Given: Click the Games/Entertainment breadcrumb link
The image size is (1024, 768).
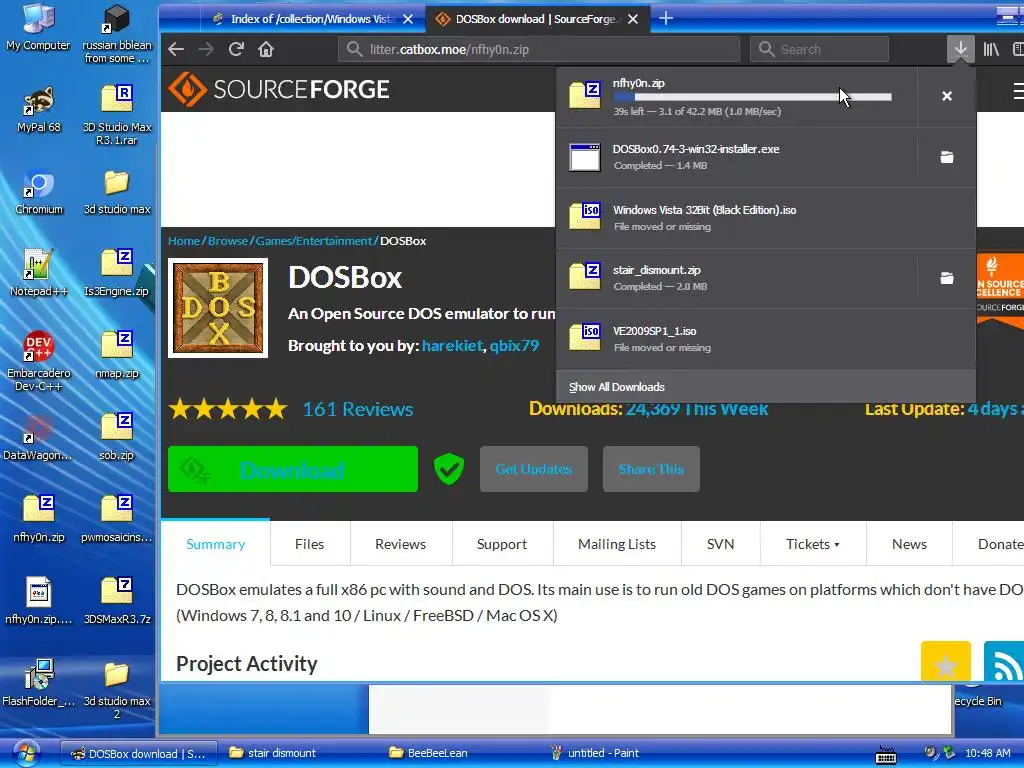Looking at the screenshot, I should coord(314,241).
